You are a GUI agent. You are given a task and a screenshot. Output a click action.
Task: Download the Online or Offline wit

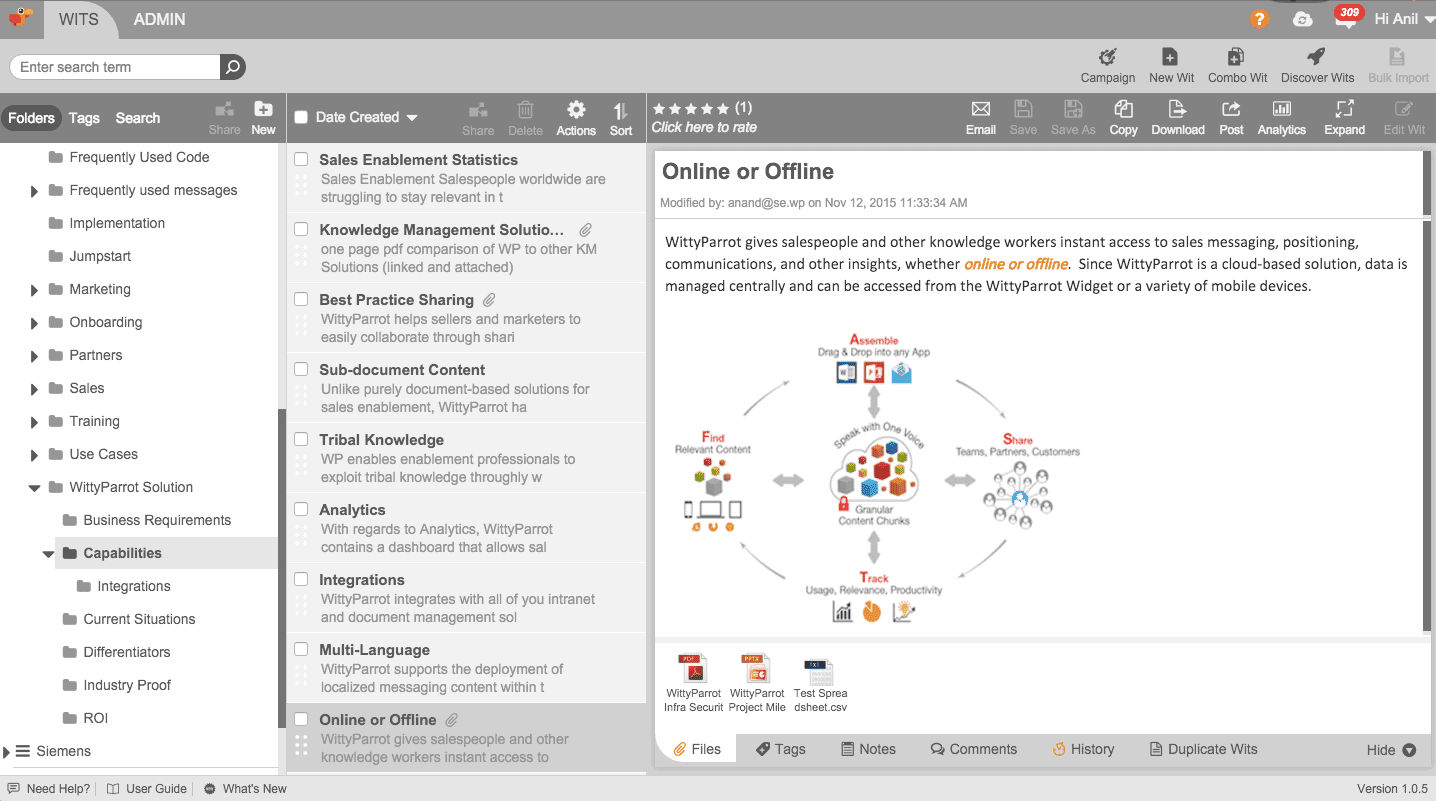tap(1177, 117)
